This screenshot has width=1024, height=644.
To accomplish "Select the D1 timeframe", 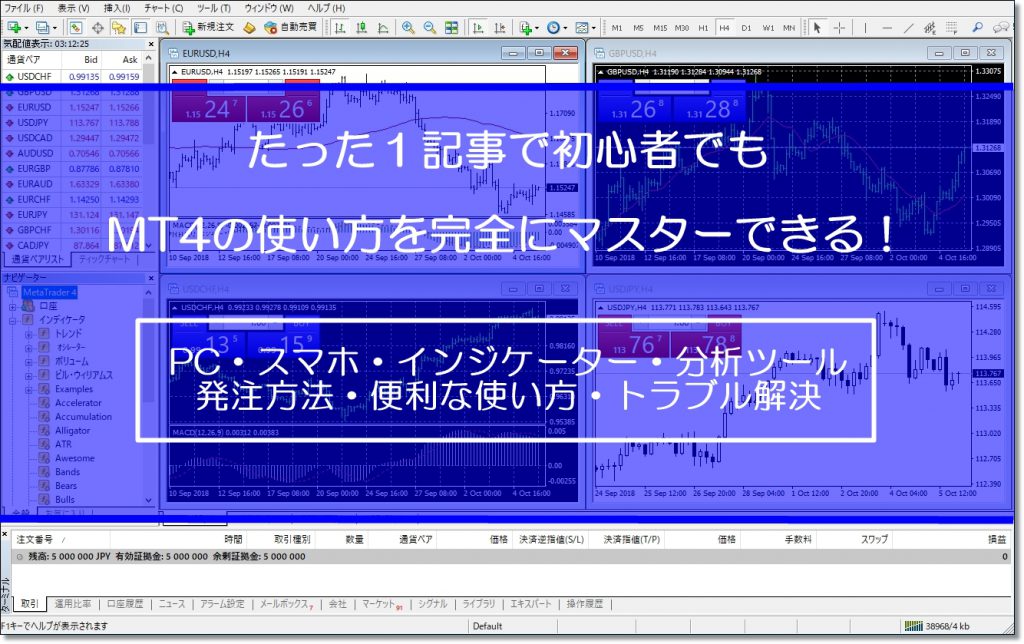I will [746, 28].
